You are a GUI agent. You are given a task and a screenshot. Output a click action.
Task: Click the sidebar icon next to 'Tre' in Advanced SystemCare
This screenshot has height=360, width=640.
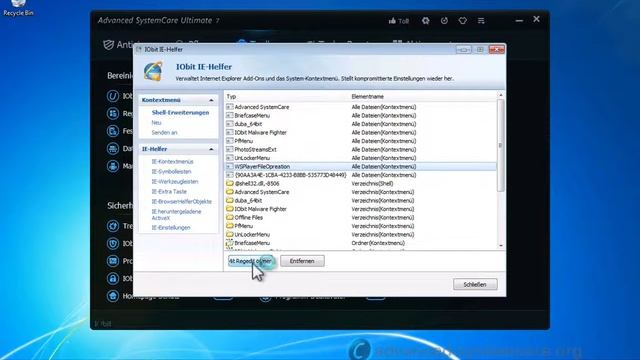[113, 226]
